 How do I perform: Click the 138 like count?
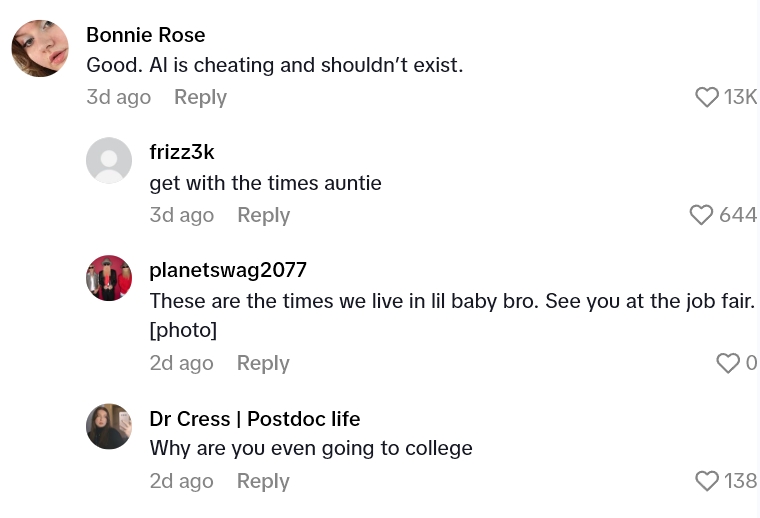[740, 481]
